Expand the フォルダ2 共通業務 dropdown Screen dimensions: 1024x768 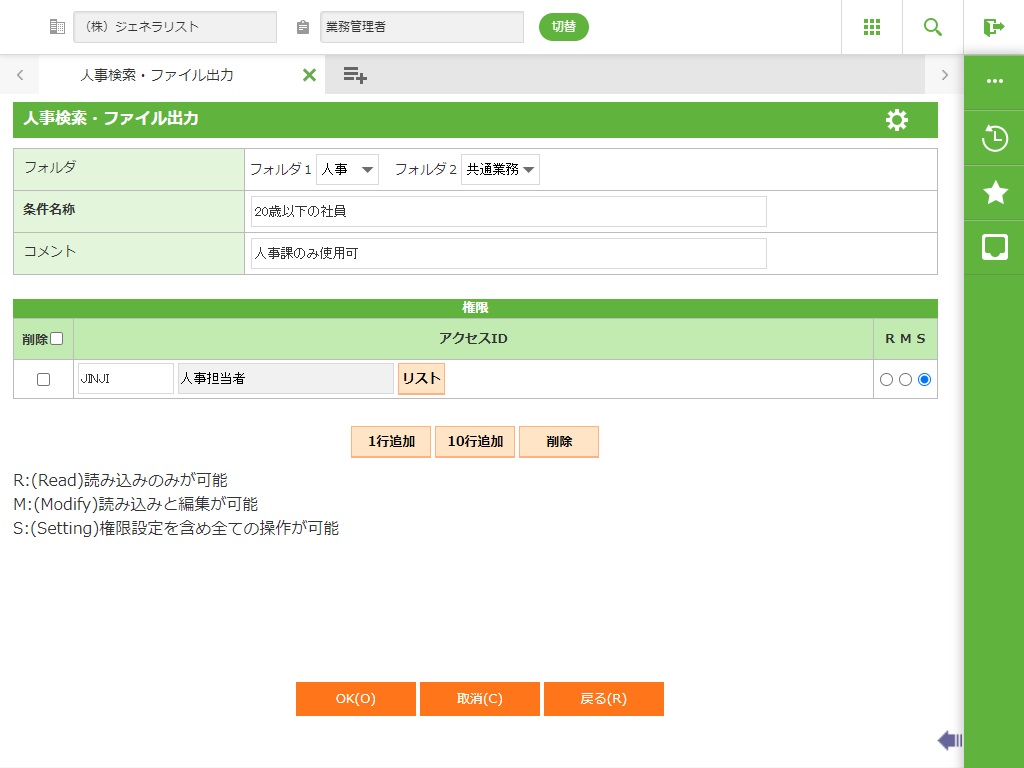[500, 170]
